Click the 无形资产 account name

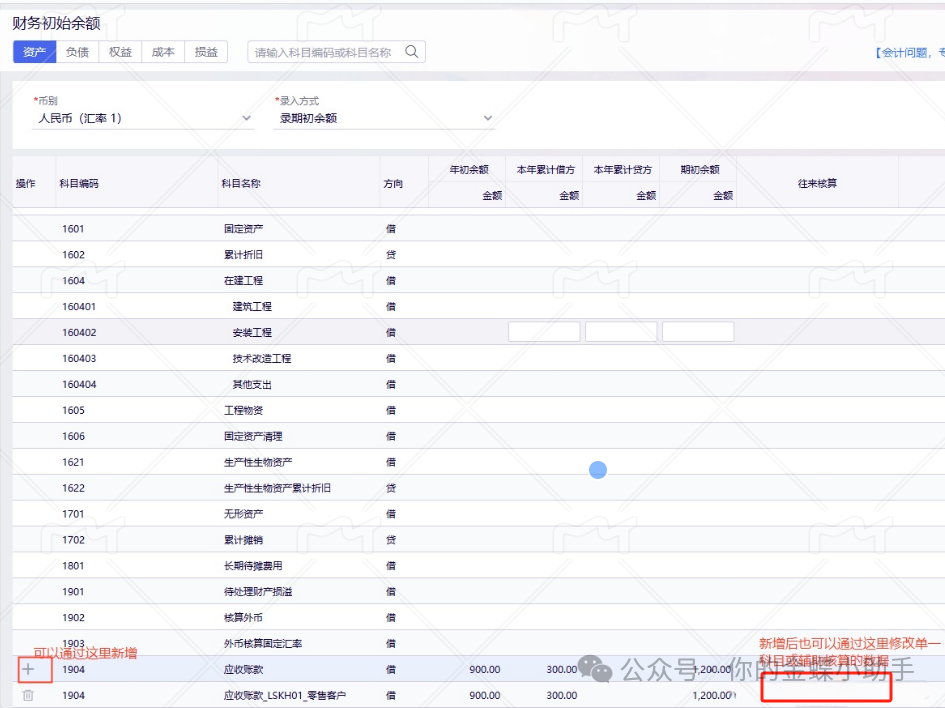point(243,514)
